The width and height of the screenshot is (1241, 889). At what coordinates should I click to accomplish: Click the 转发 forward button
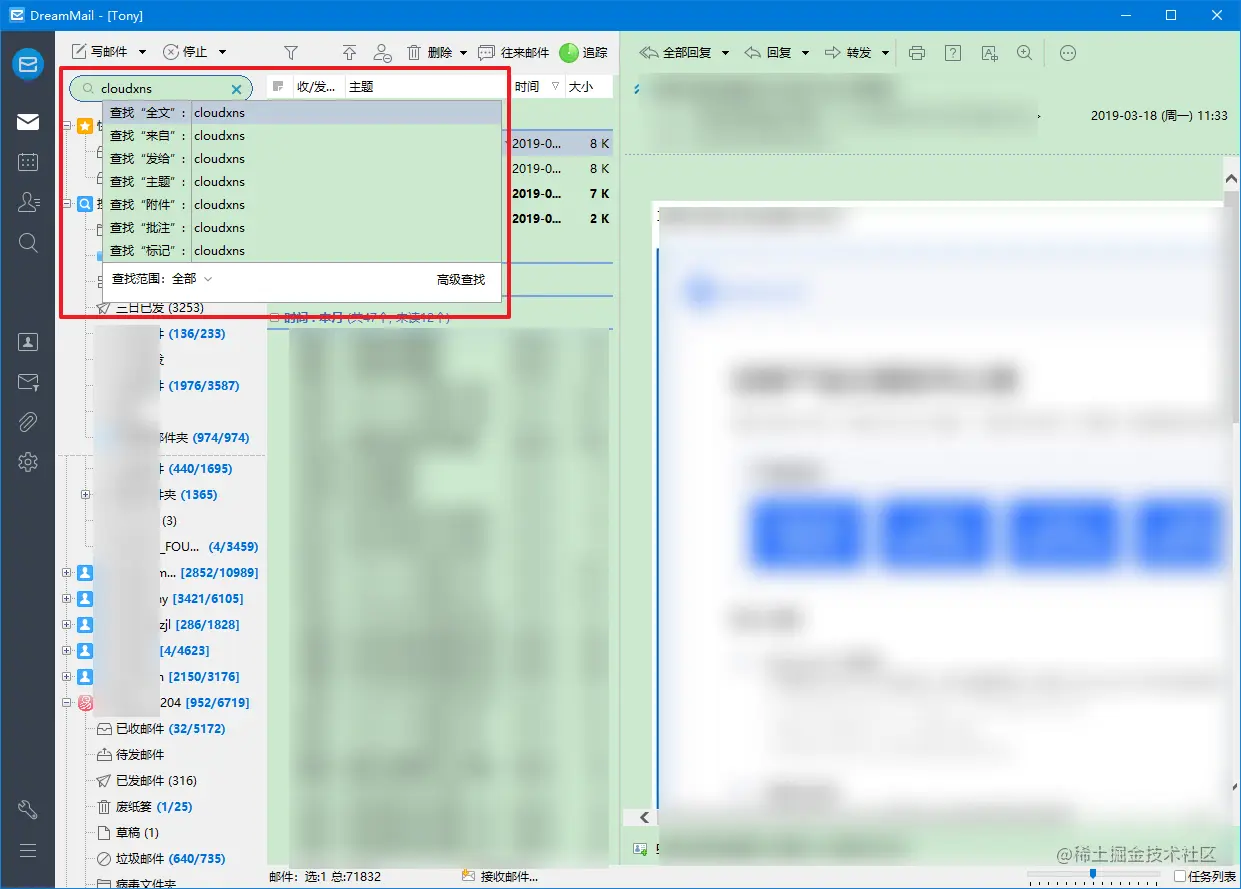tap(848, 52)
